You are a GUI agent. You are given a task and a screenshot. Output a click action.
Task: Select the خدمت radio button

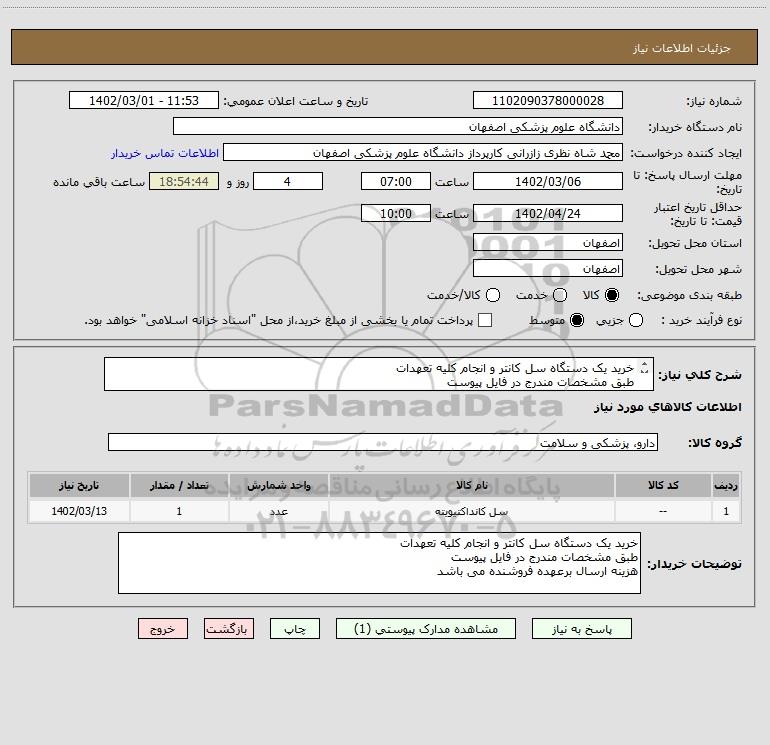(x=560, y=295)
